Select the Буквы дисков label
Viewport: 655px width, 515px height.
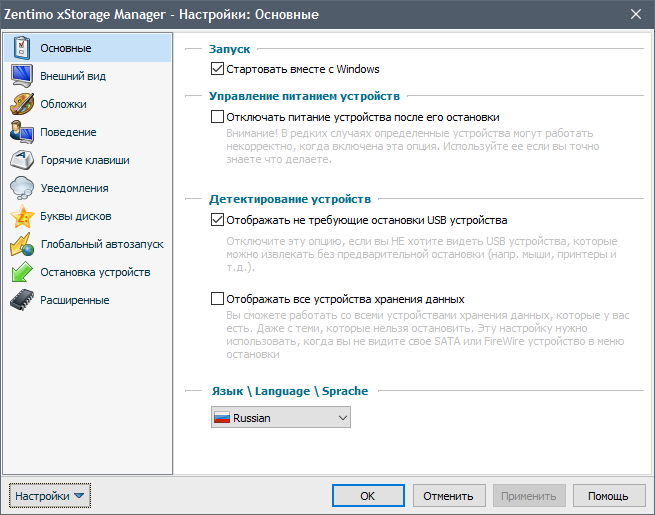76,216
